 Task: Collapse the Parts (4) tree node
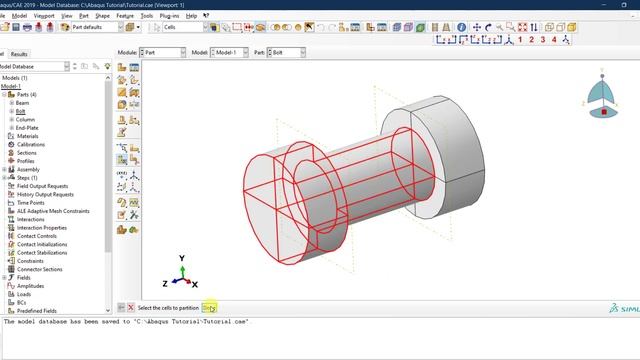4,94
